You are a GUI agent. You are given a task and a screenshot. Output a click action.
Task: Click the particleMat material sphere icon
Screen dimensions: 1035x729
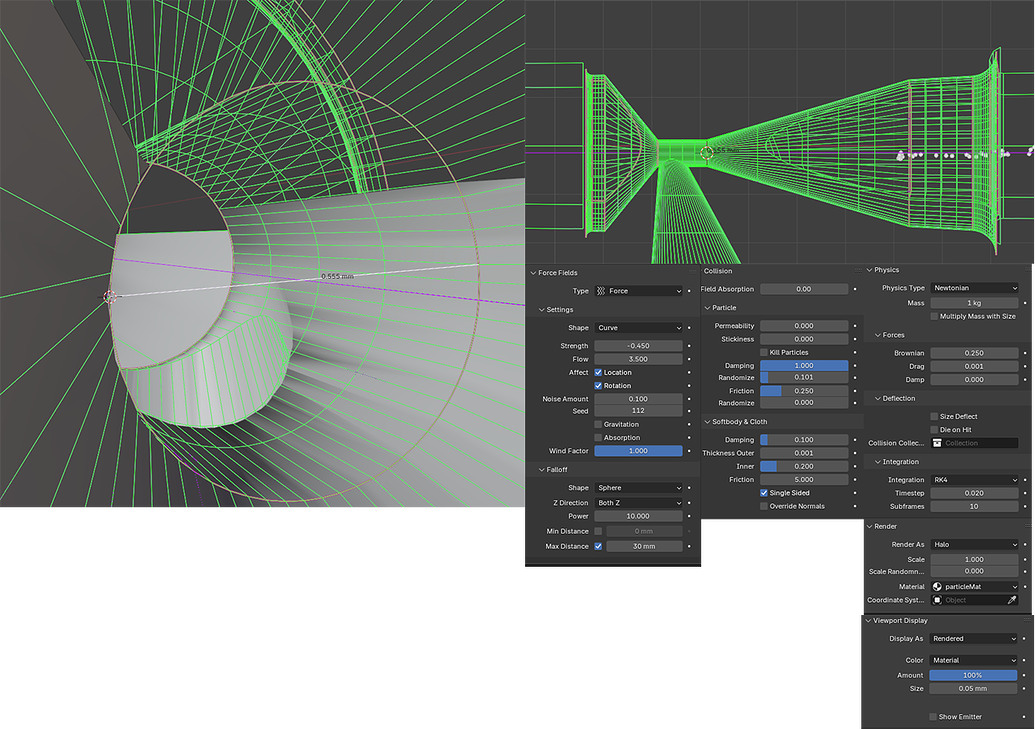[937, 586]
